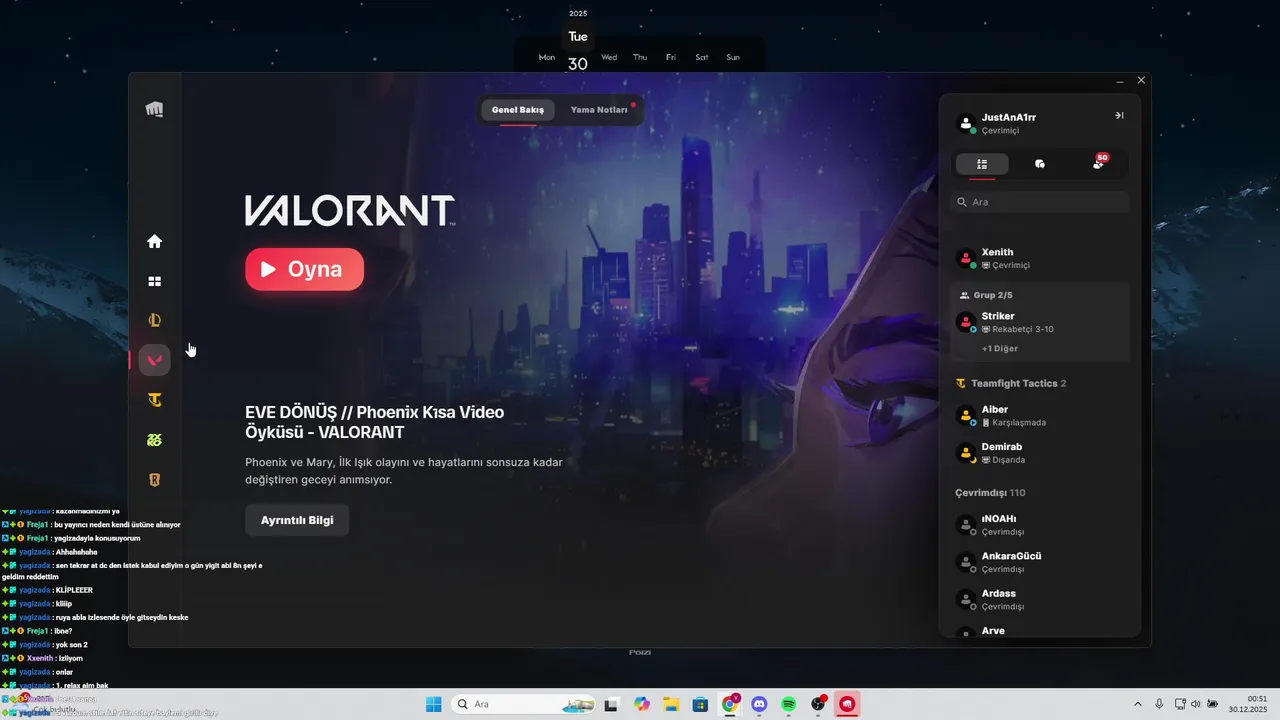Click the microphone tray icon

coord(1159,704)
